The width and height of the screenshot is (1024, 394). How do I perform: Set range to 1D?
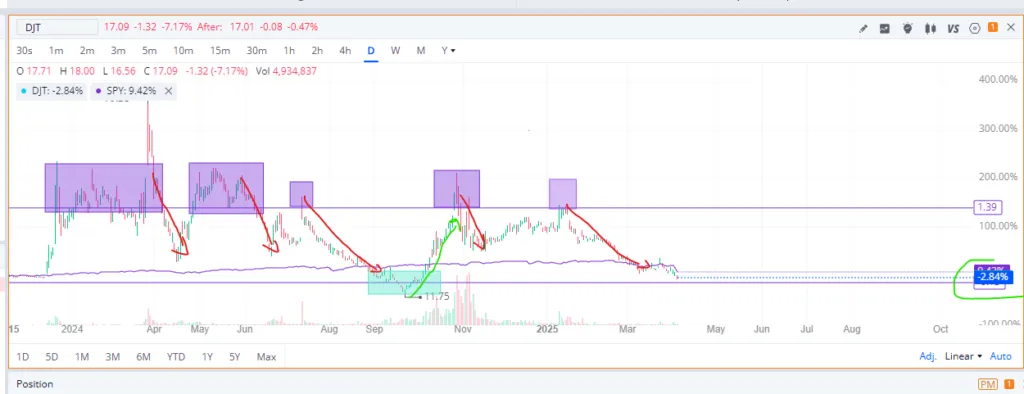click(22, 357)
